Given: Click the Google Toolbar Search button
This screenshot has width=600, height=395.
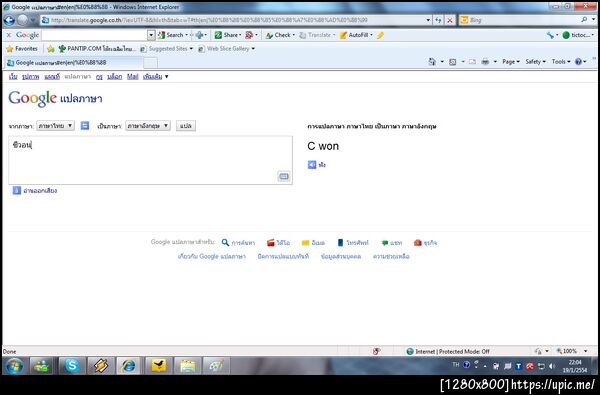Looking at the screenshot, I should click(171, 35).
